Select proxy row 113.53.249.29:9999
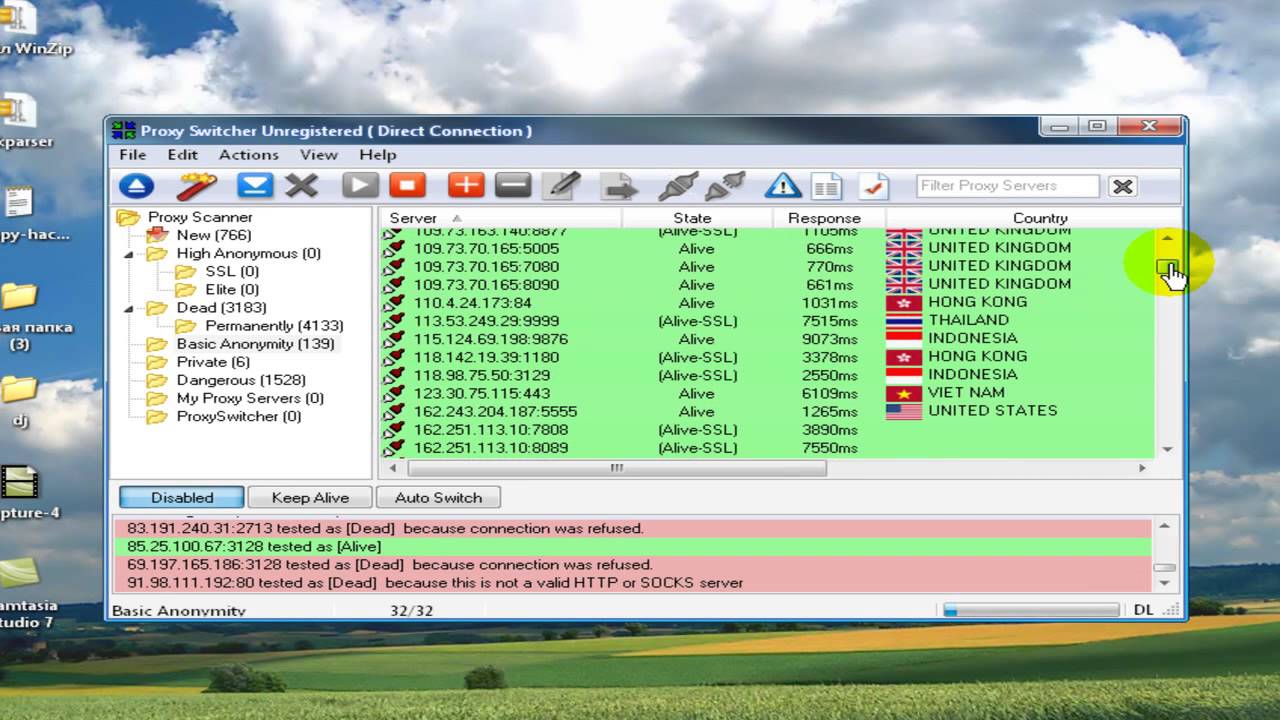The width and height of the screenshot is (1280, 720). 767,321
